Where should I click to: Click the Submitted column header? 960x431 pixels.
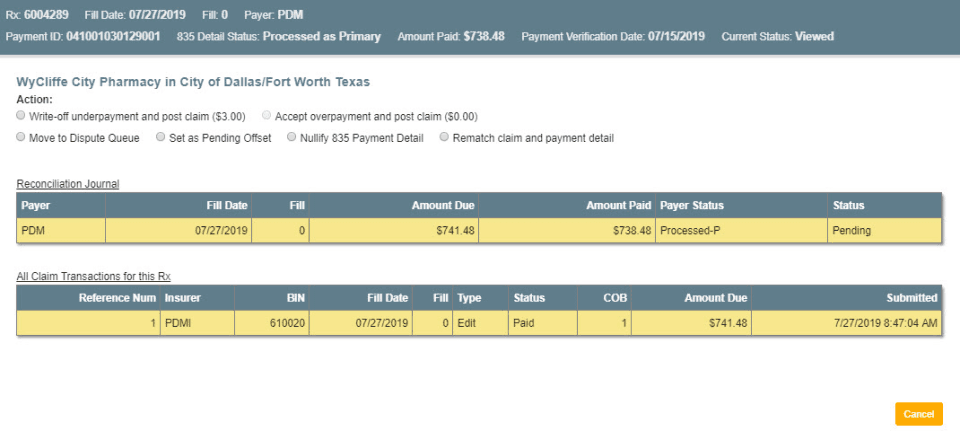point(911,297)
